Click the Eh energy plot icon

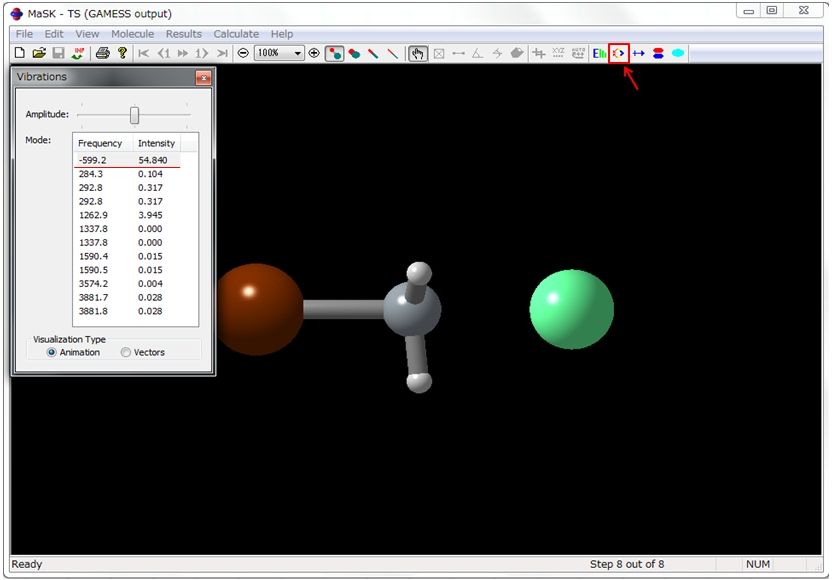[x=598, y=52]
